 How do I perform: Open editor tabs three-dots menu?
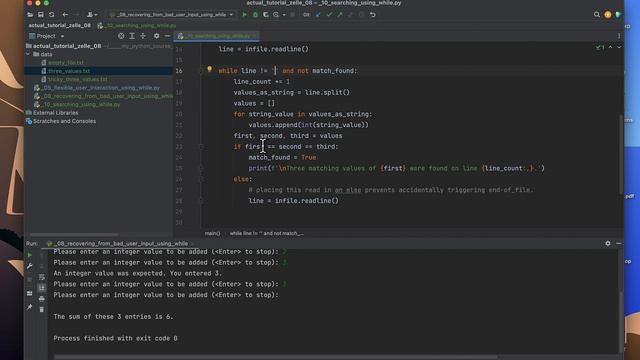click(619, 36)
